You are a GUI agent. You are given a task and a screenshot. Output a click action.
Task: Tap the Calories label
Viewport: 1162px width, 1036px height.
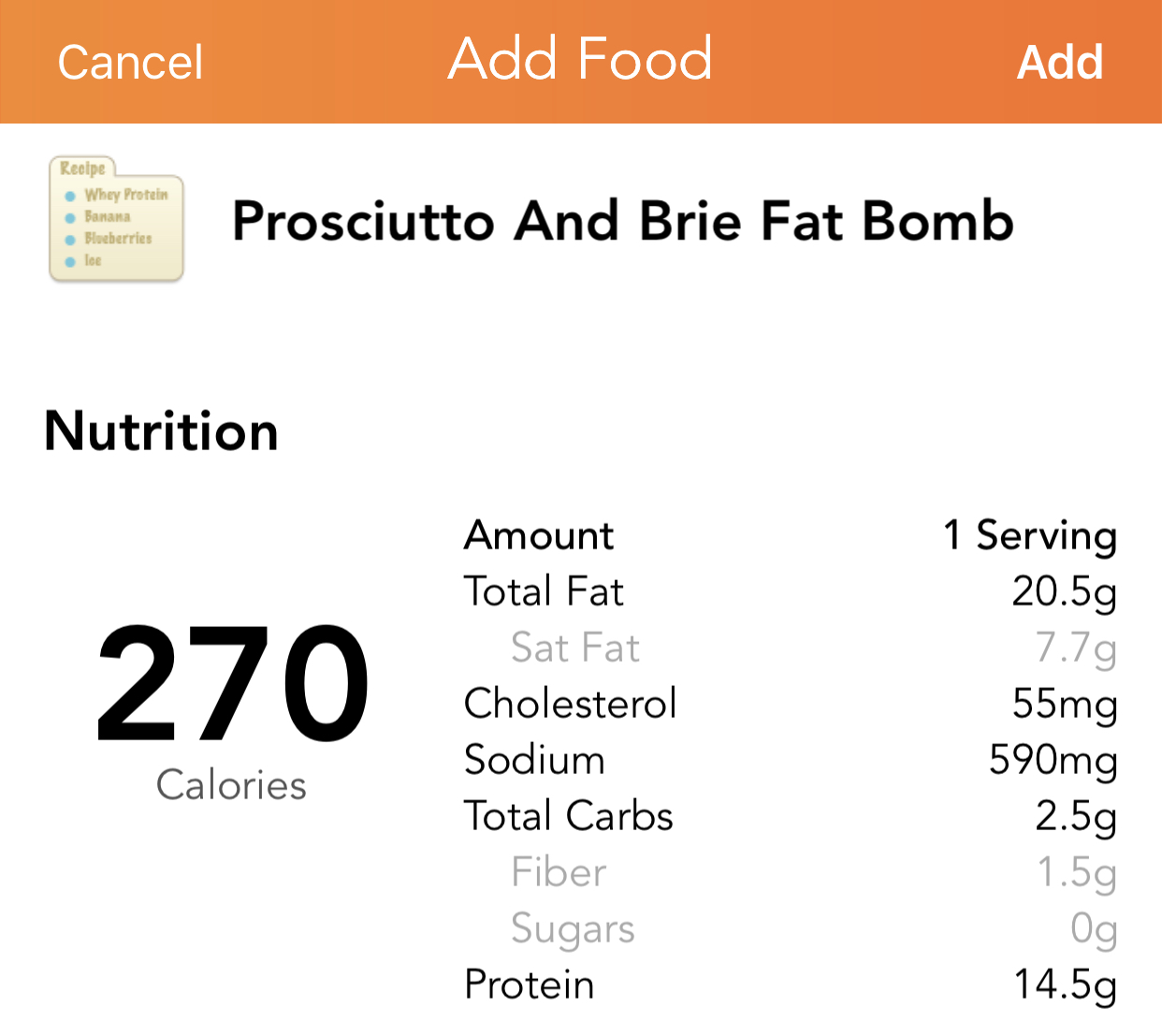[x=231, y=784]
